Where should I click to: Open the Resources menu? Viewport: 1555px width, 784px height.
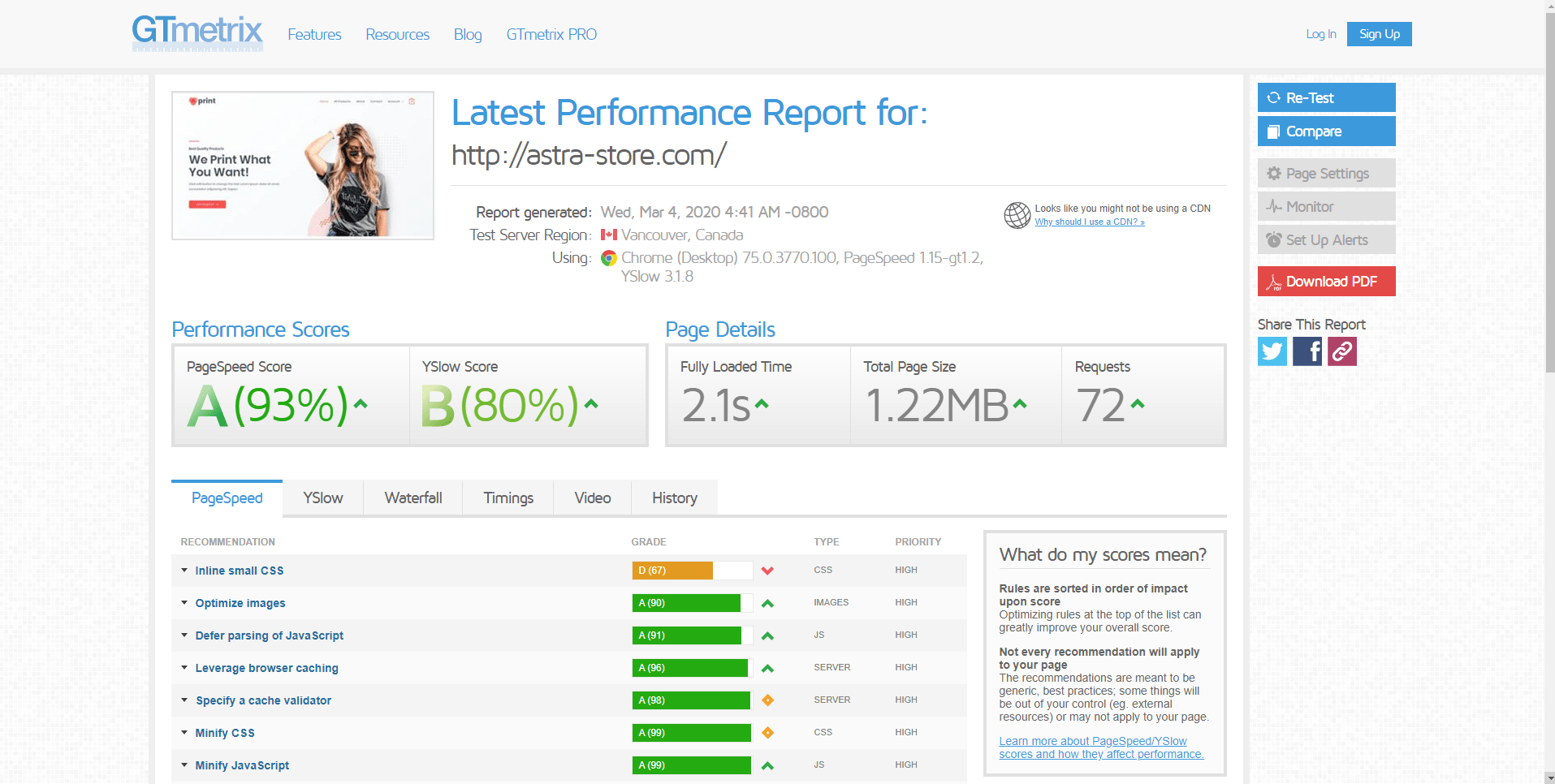click(397, 34)
